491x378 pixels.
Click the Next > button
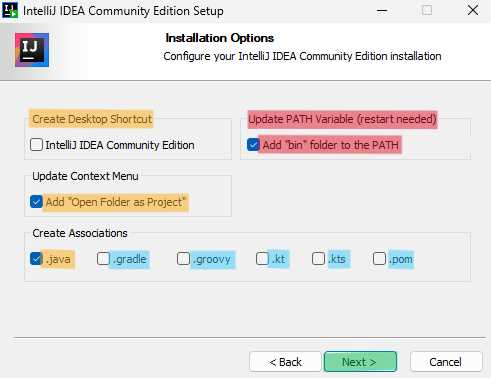click(x=360, y=361)
